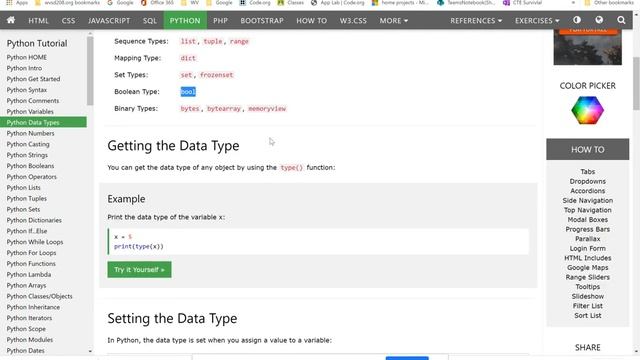640x360 pixels.
Task: Switch to the HTML tutorial tab
Action: [x=38, y=20]
